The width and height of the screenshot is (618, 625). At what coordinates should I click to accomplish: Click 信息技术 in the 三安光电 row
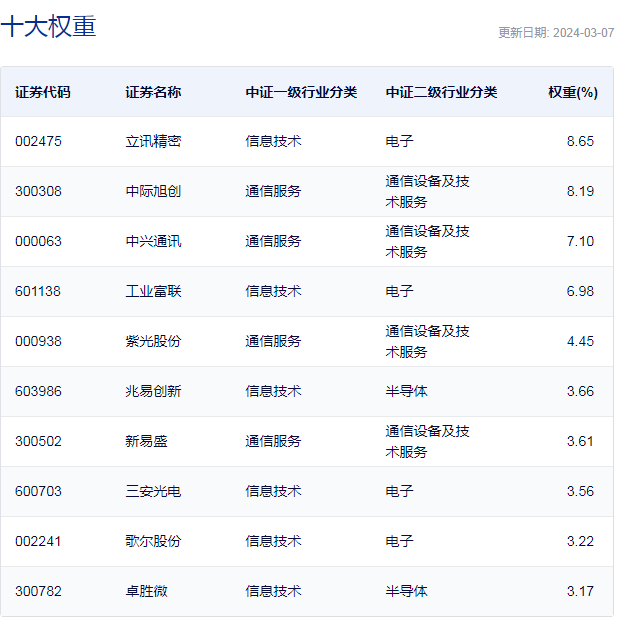click(273, 491)
